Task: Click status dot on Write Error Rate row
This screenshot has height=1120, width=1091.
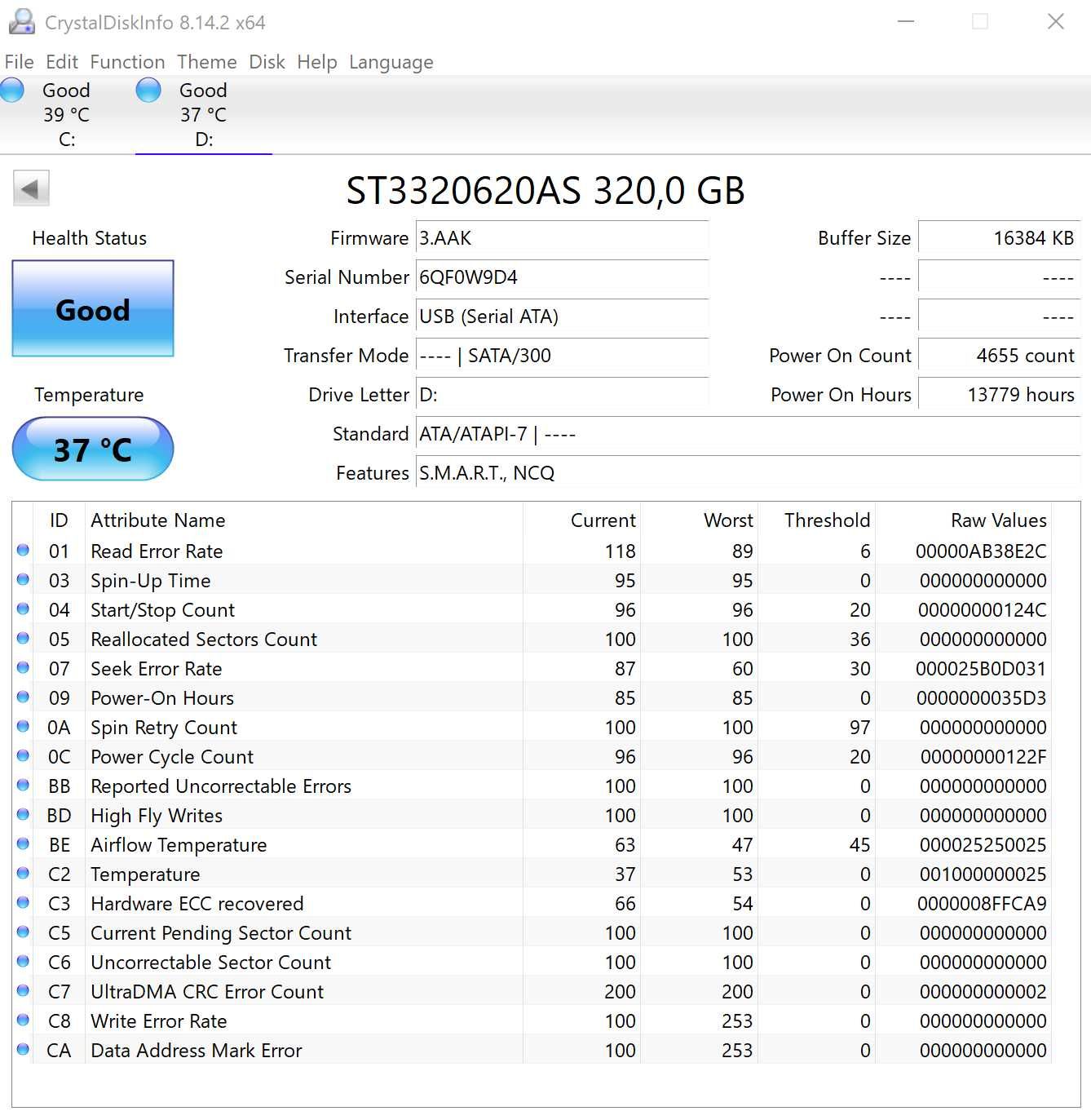Action: tap(23, 1020)
